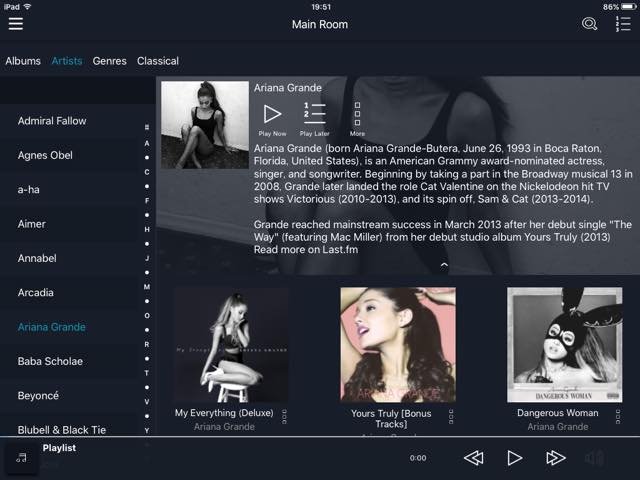Screen dimensions: 640x480
Task: Select artist Beyoncé
Action: coord(69,396)
